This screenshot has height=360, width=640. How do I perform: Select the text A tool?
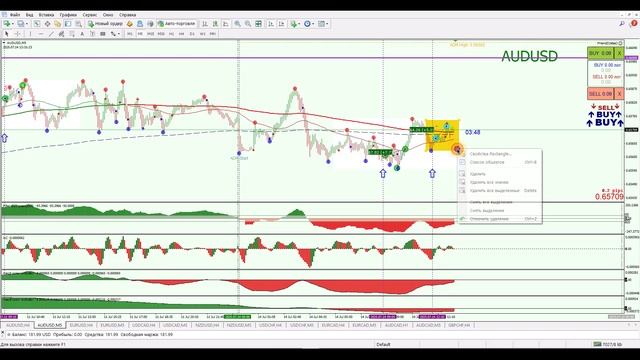[82, 34]
